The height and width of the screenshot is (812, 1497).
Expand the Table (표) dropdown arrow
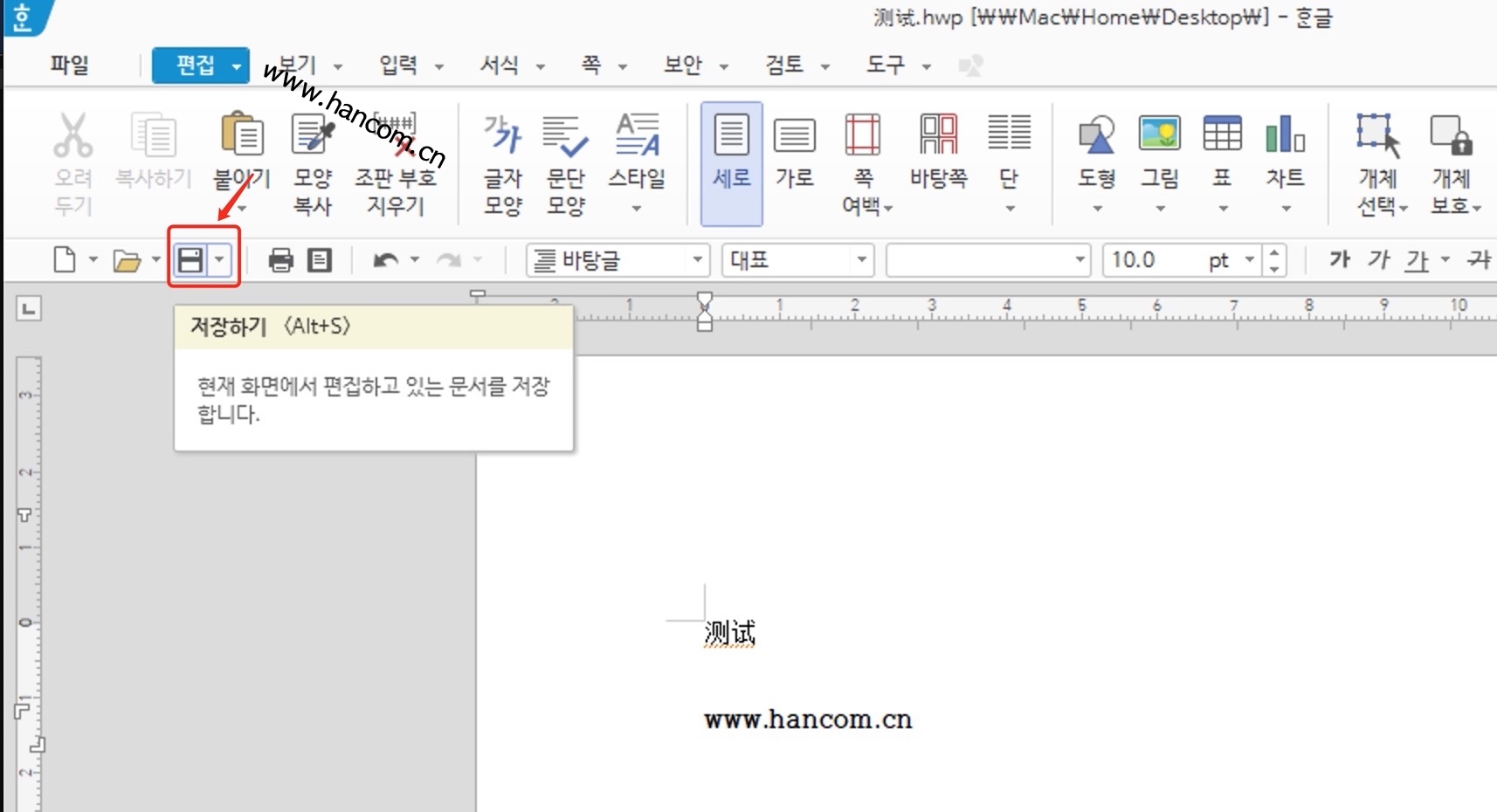[x=1223, y=209]
